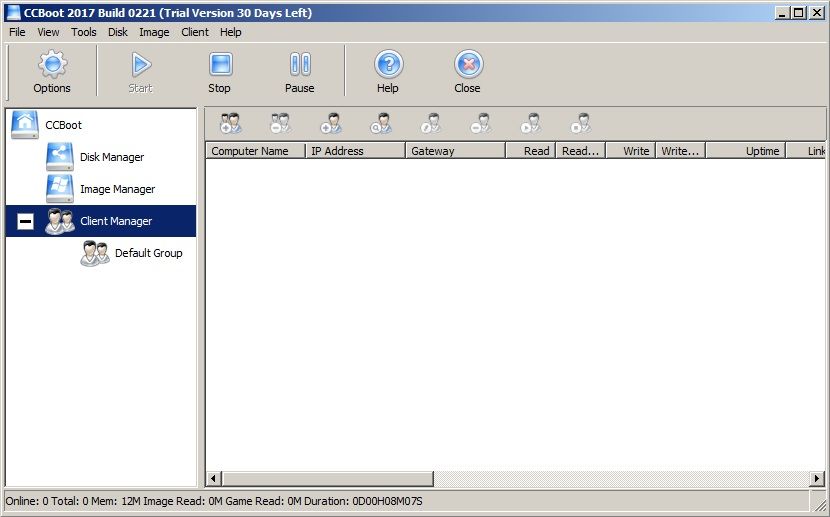Open the Disk menu
Viewport: 830px width, 517px height.
tap(118, 32)
